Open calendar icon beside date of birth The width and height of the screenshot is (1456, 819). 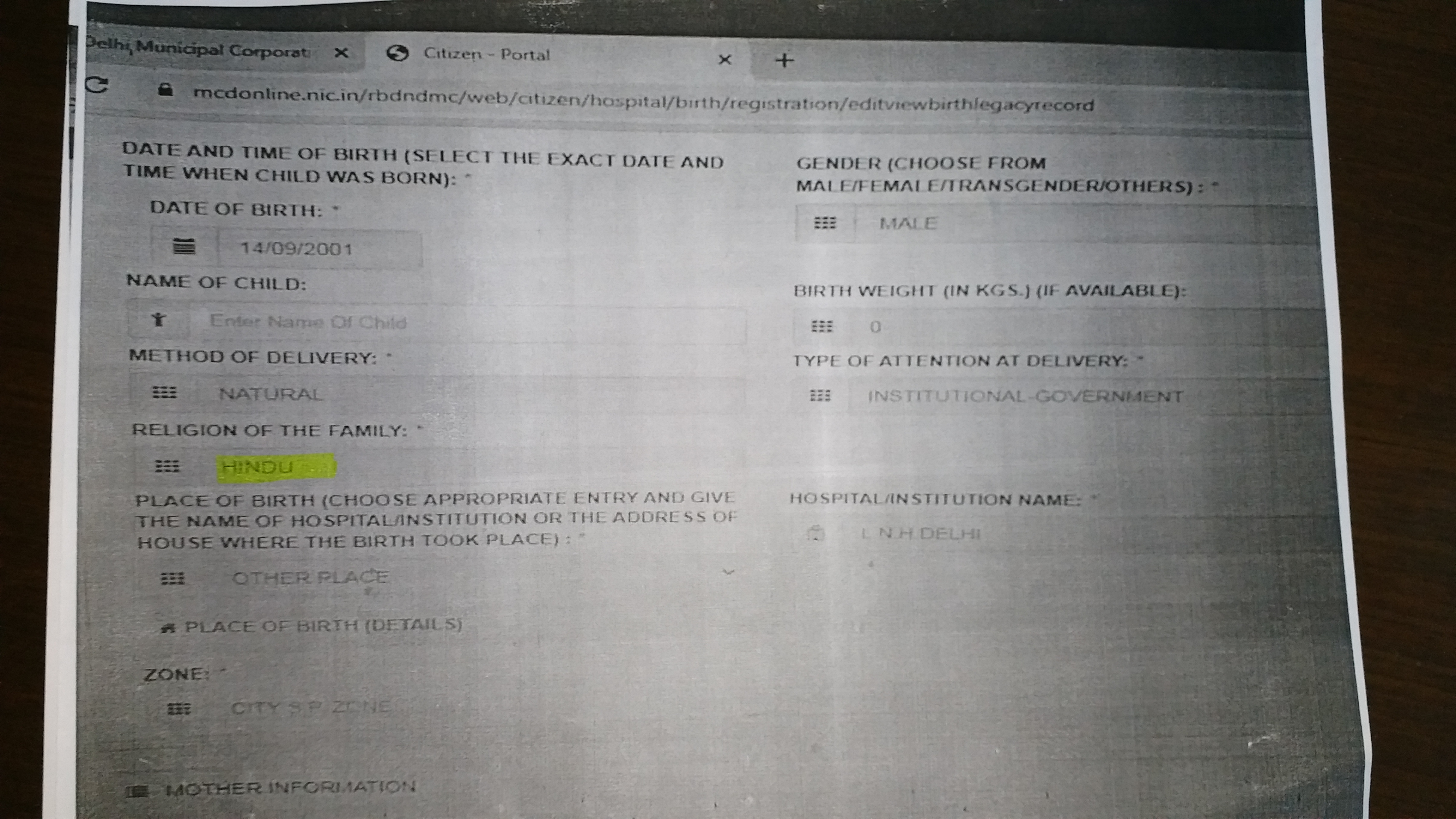click(184, 246)
